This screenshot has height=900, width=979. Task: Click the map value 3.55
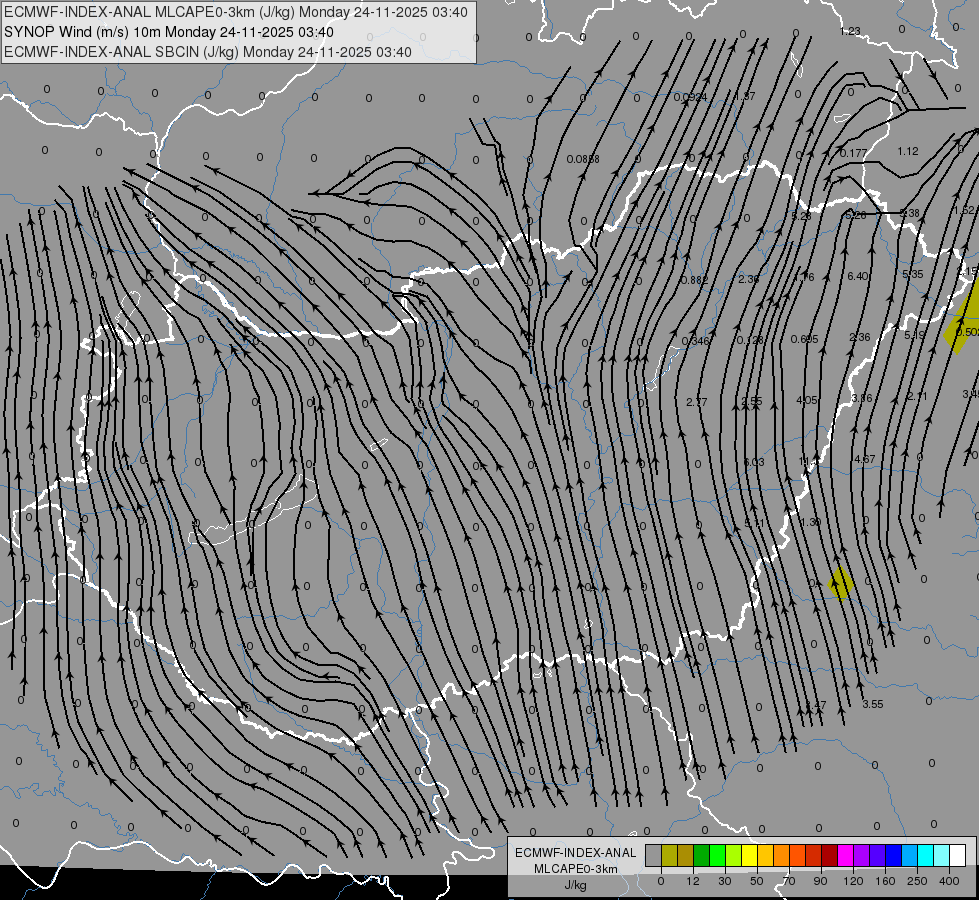point(873,704)
